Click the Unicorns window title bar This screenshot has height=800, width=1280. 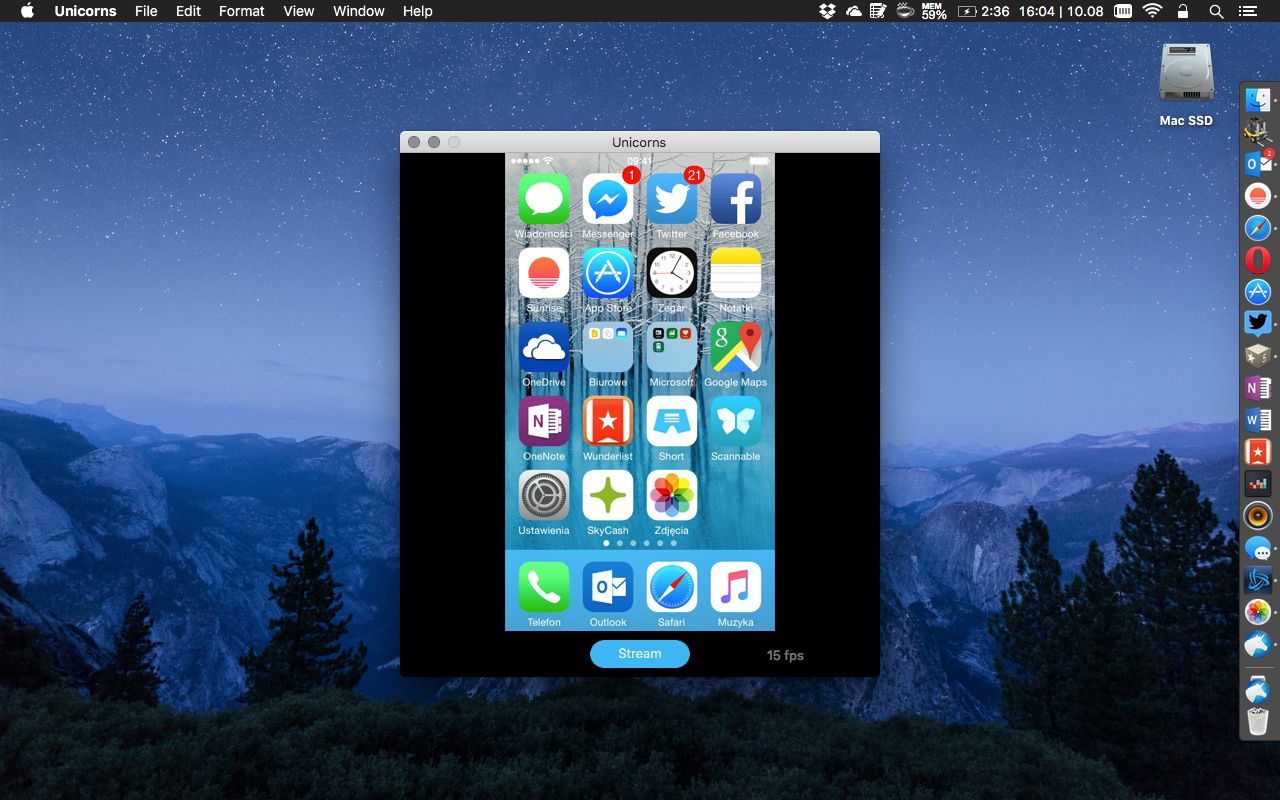click(640, 142)
